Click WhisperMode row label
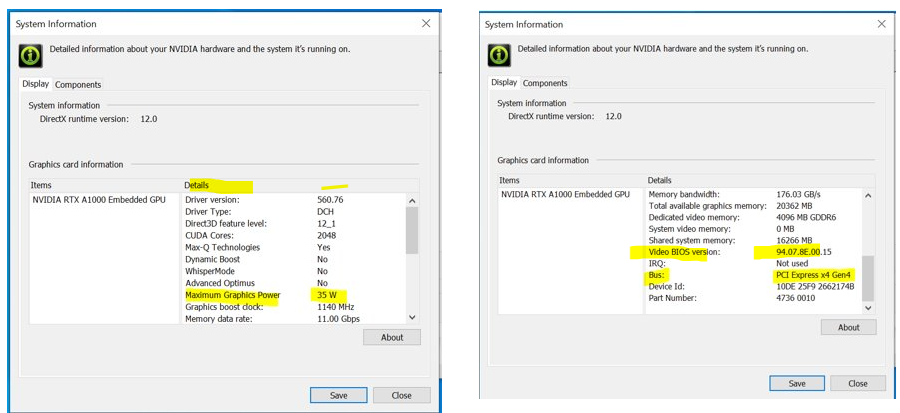 (x=210, y=271)
